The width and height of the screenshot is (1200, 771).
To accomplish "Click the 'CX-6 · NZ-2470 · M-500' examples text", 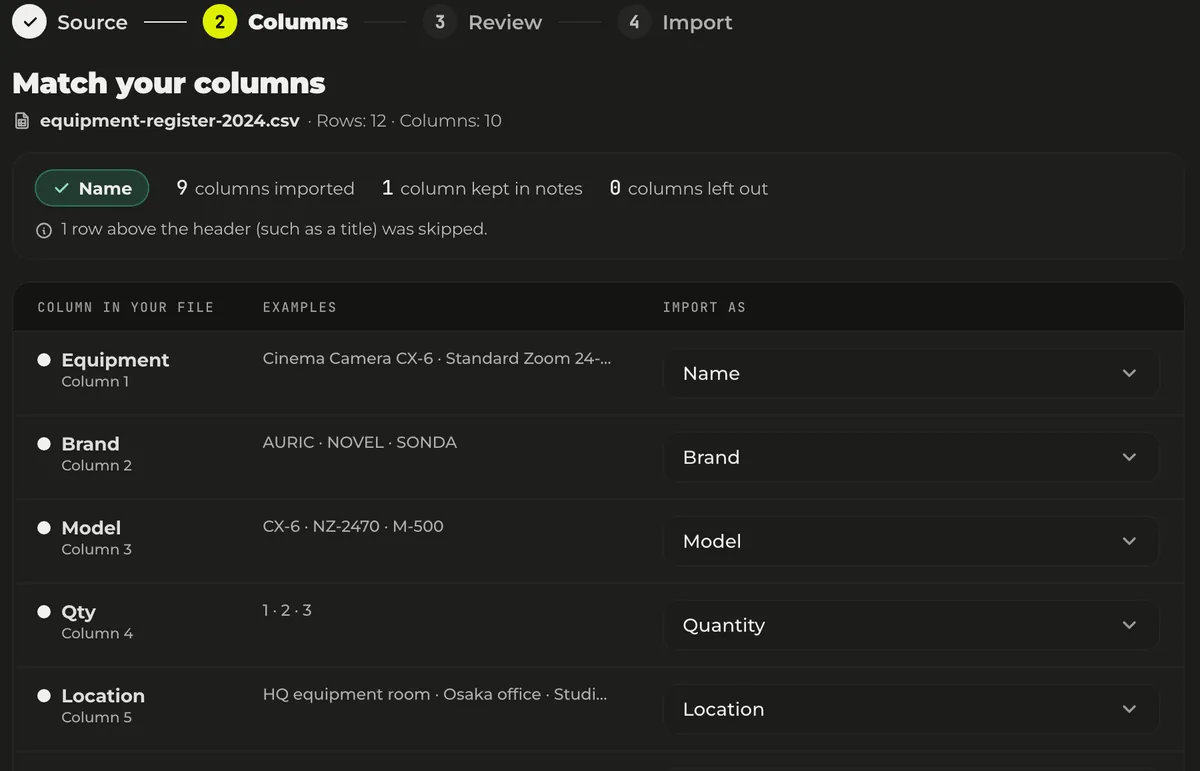I will tap(353, 526).
